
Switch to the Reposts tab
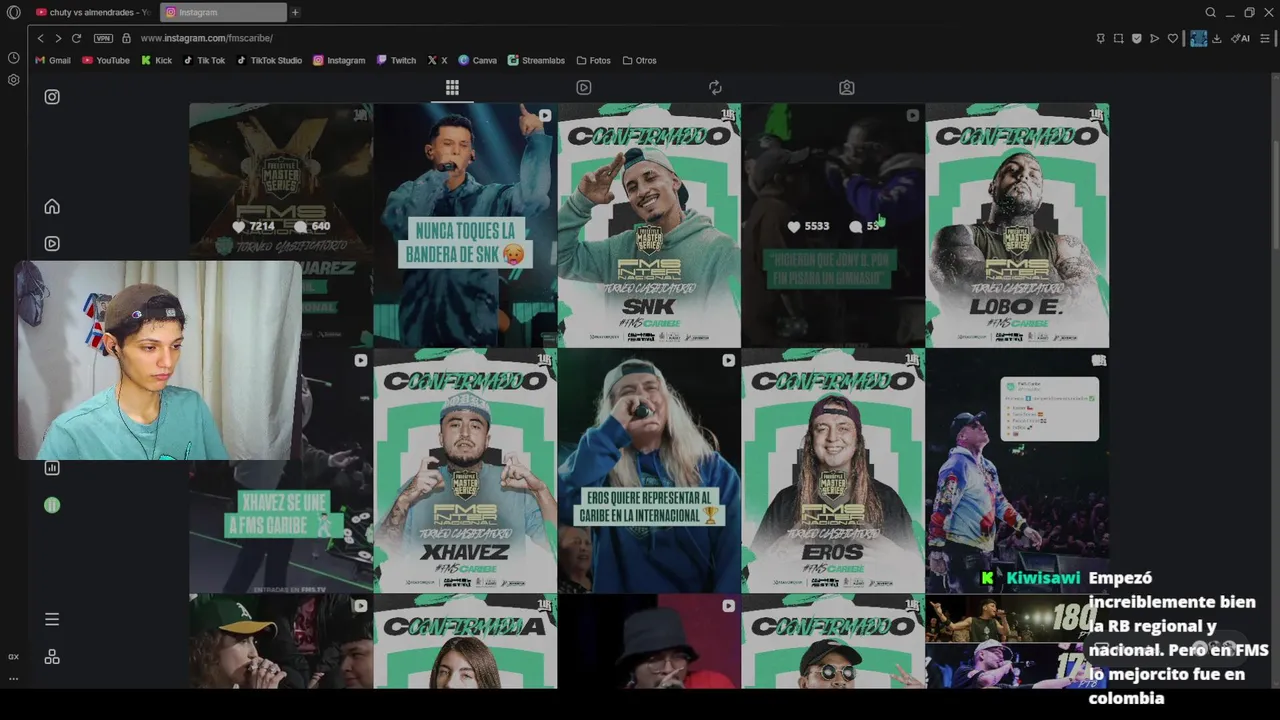coord(715,88)
